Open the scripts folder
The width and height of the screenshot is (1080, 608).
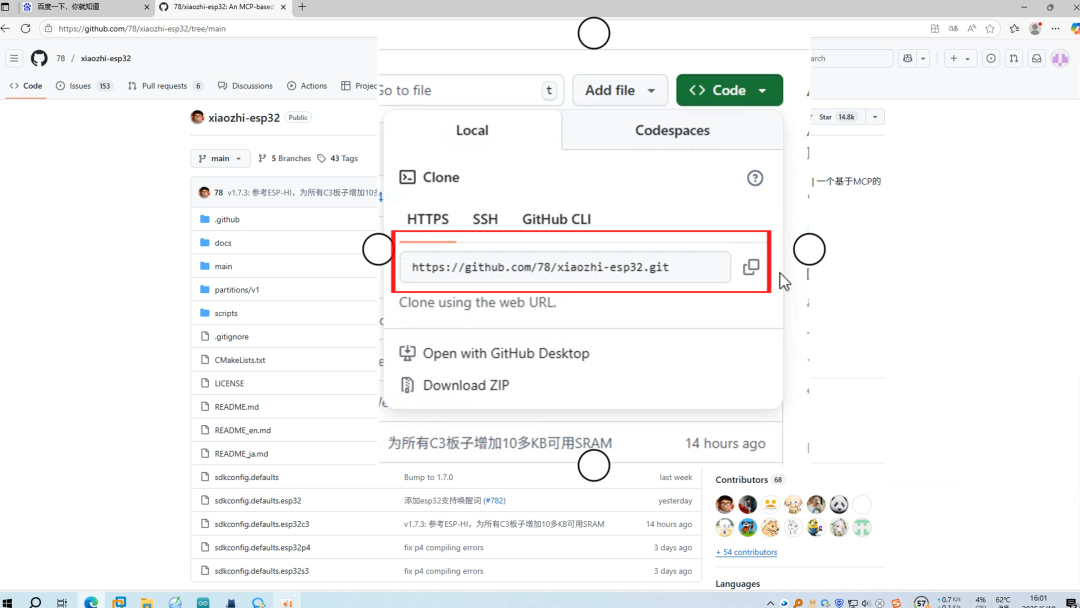tap(226, 313)
